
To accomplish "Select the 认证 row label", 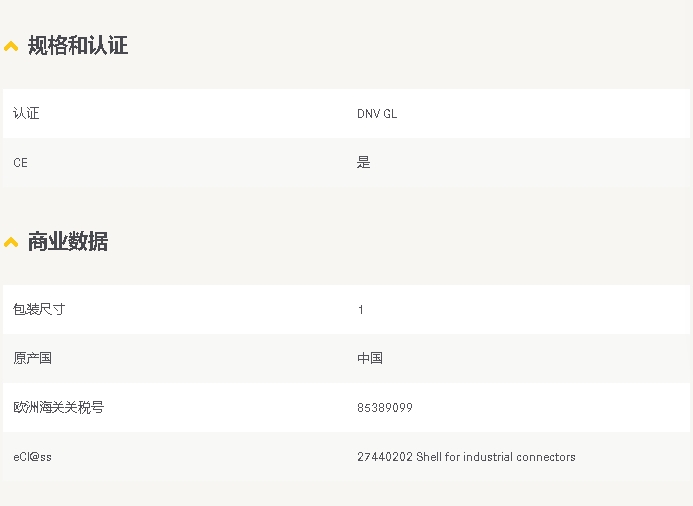I will coord(26,114).
